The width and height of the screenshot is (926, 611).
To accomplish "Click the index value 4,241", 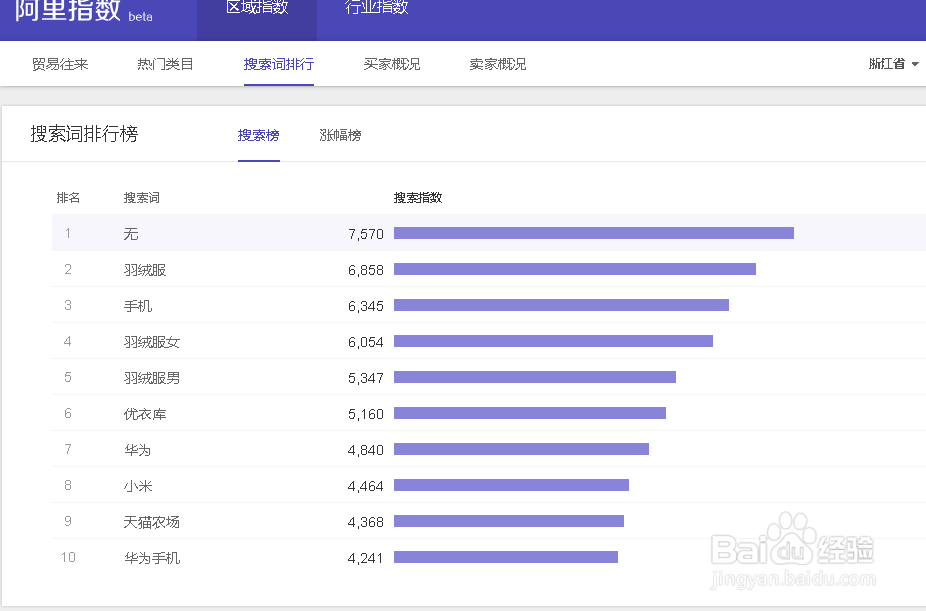I will coord(366,558).
